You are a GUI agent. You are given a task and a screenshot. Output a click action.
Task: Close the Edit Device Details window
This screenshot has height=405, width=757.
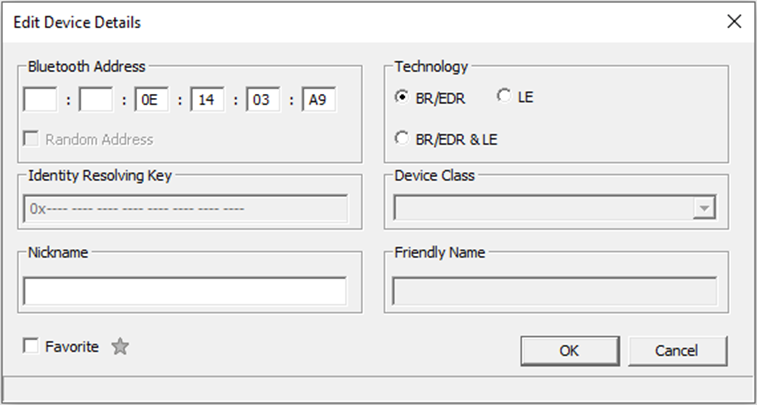point(734,22)
